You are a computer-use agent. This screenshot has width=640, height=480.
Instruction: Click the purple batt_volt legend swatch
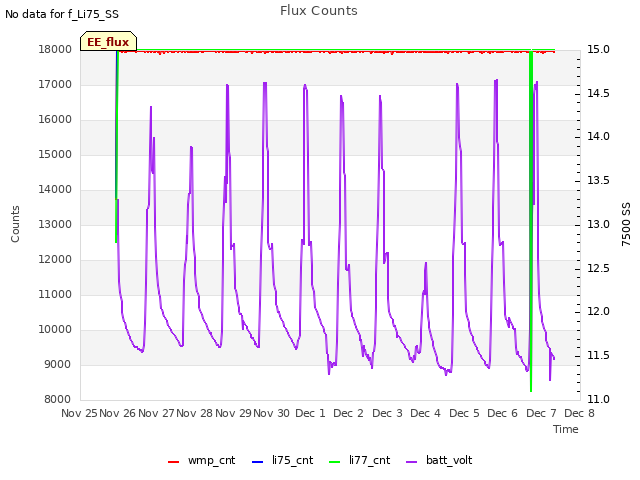click(412, 462)
